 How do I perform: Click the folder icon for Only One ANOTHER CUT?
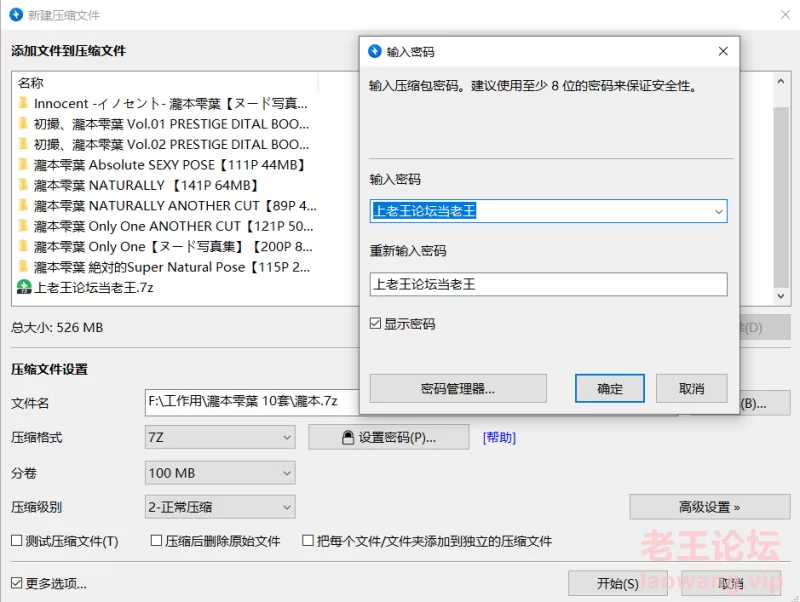23,225
